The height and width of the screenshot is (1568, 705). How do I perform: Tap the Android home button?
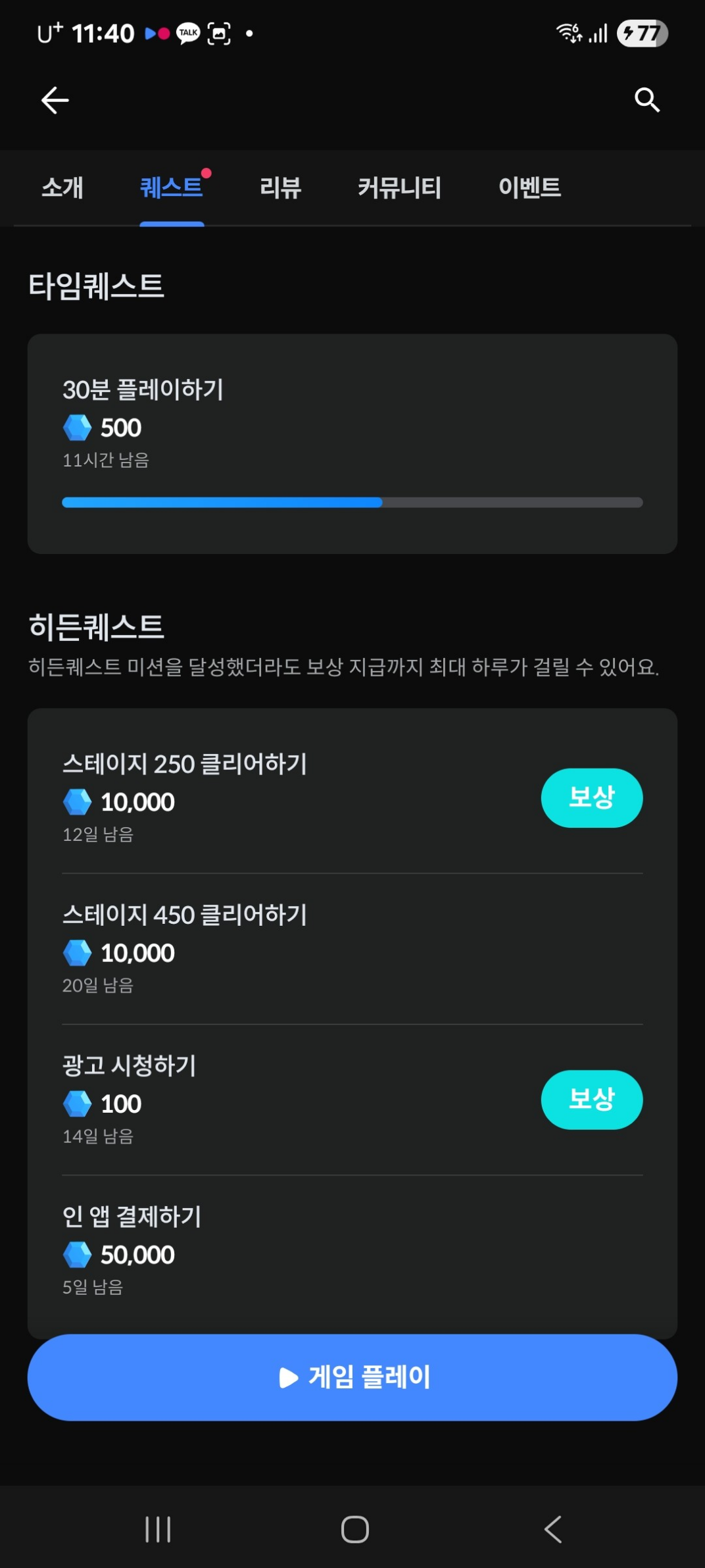355,1529
